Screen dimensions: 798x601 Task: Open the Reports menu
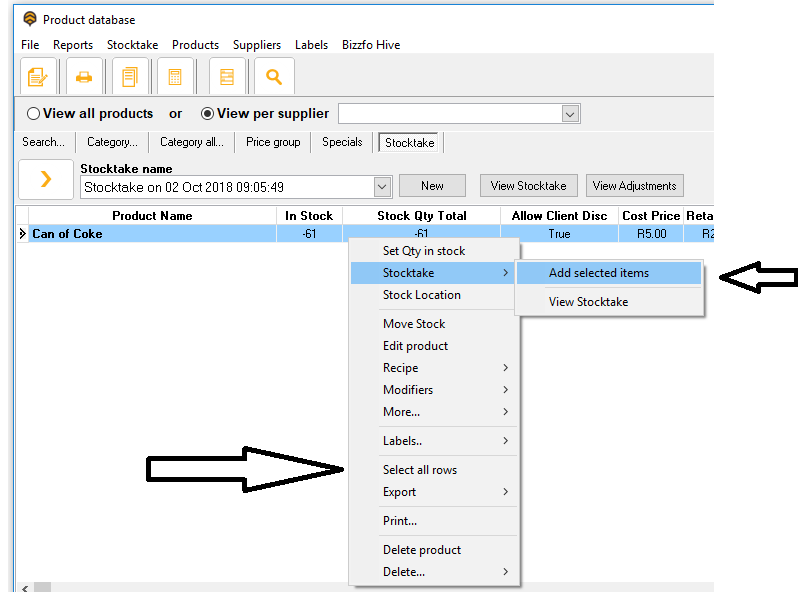point(72,45)
